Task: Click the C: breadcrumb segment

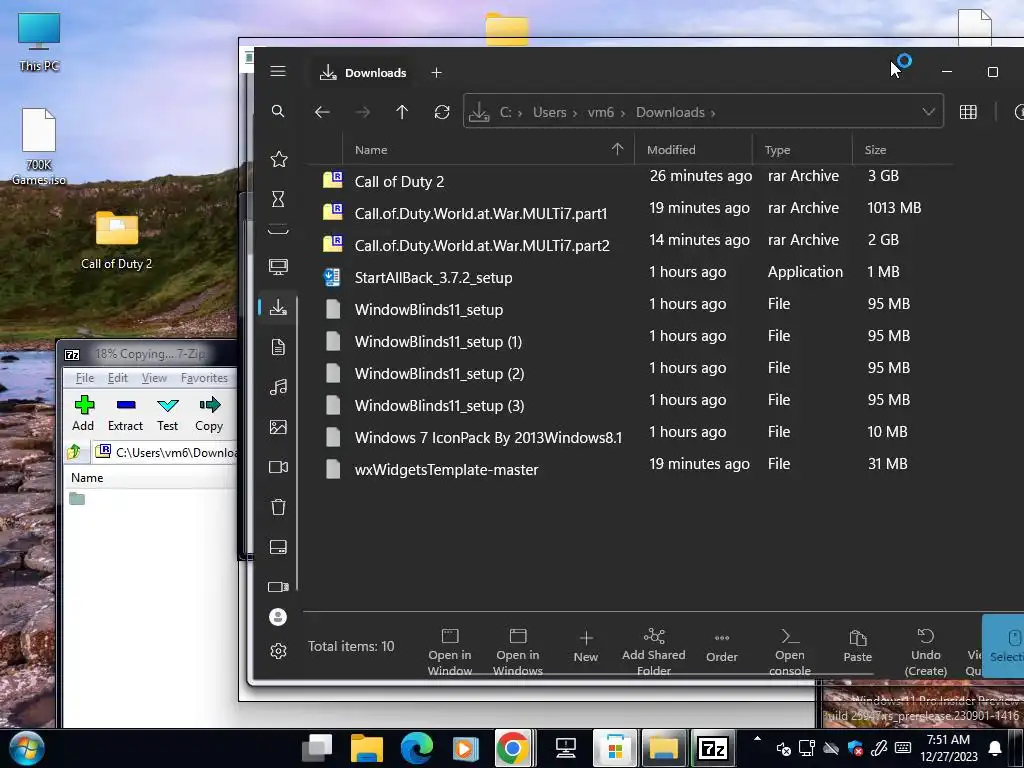Action: click(x=505, y=112)
